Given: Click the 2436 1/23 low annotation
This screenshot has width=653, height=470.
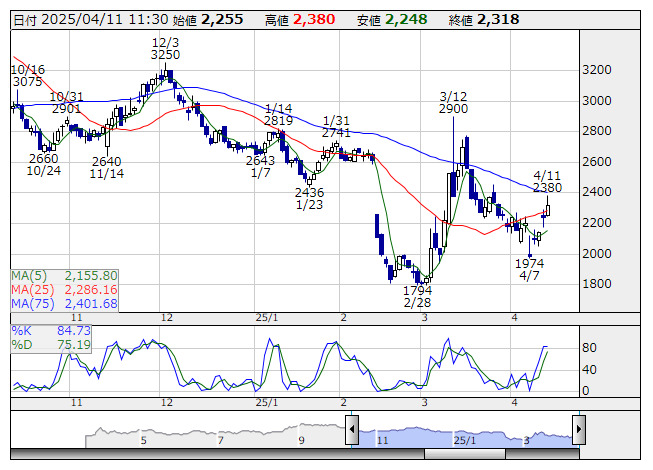Looking at the screenshot, I should [x=309, y=199].
